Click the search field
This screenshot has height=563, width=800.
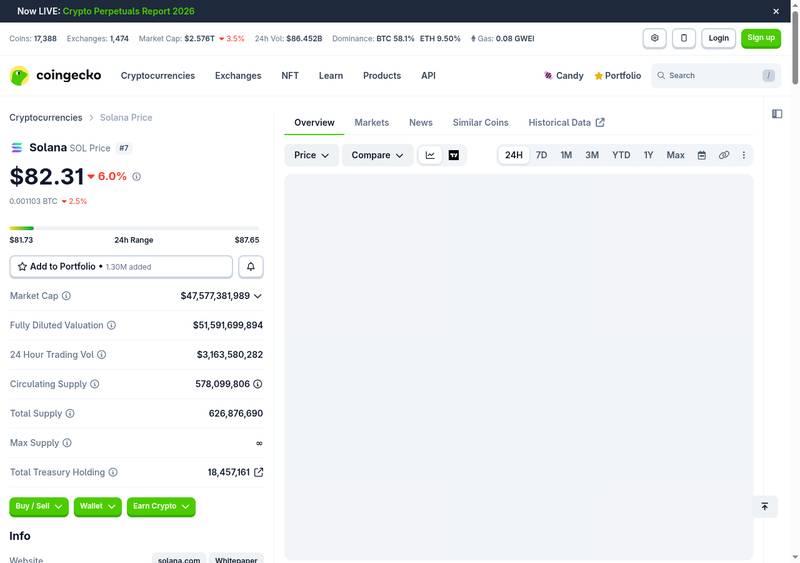pyautogui.click(x=716, y=76)
